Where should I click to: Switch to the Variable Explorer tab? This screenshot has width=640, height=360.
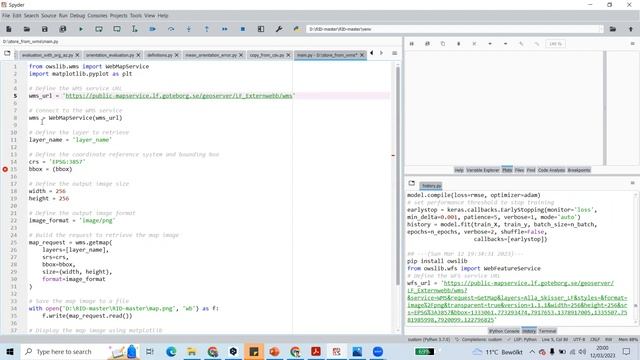coord(482,170)
